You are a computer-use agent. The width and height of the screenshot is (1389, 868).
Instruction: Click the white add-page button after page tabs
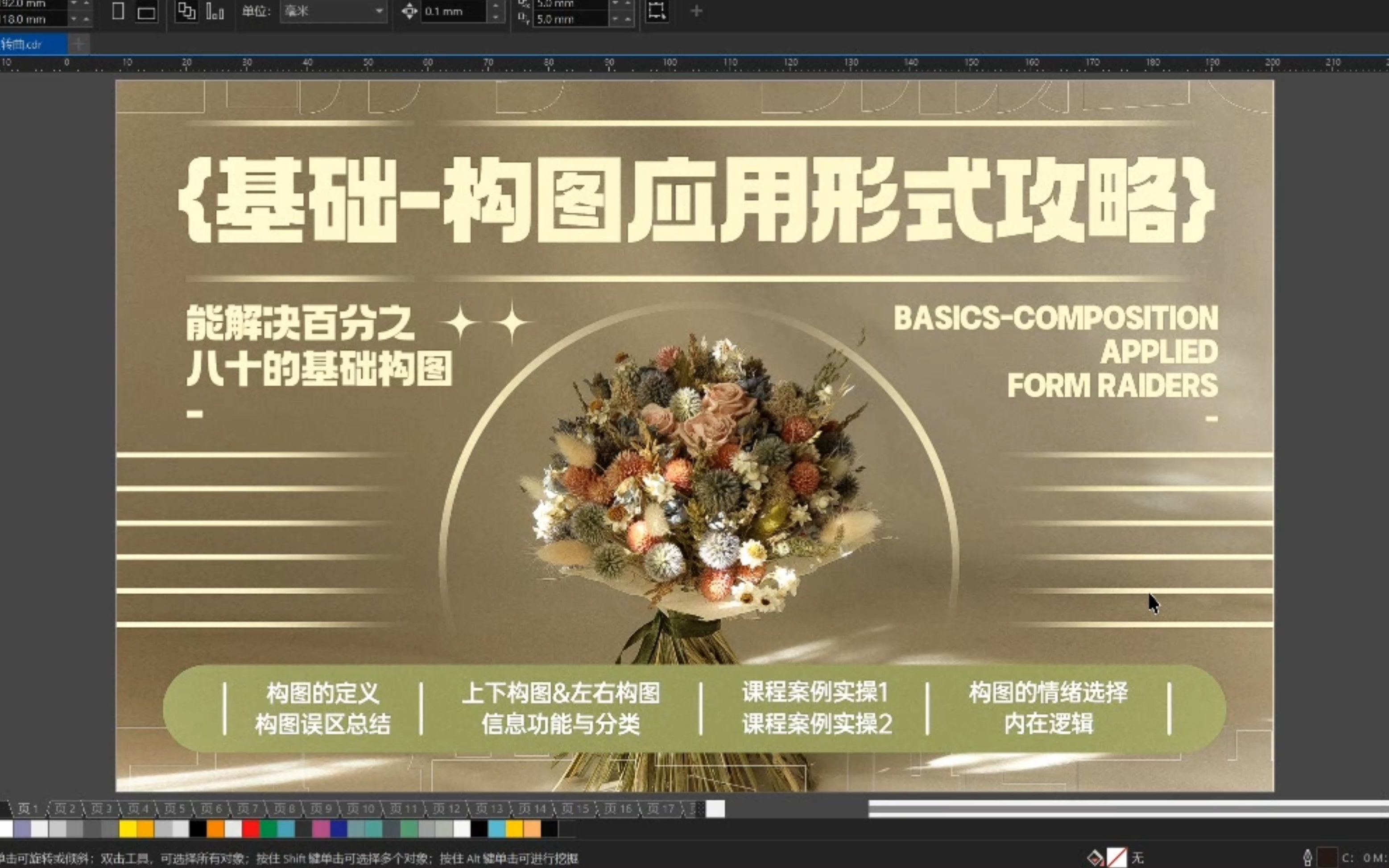[715, 808]
